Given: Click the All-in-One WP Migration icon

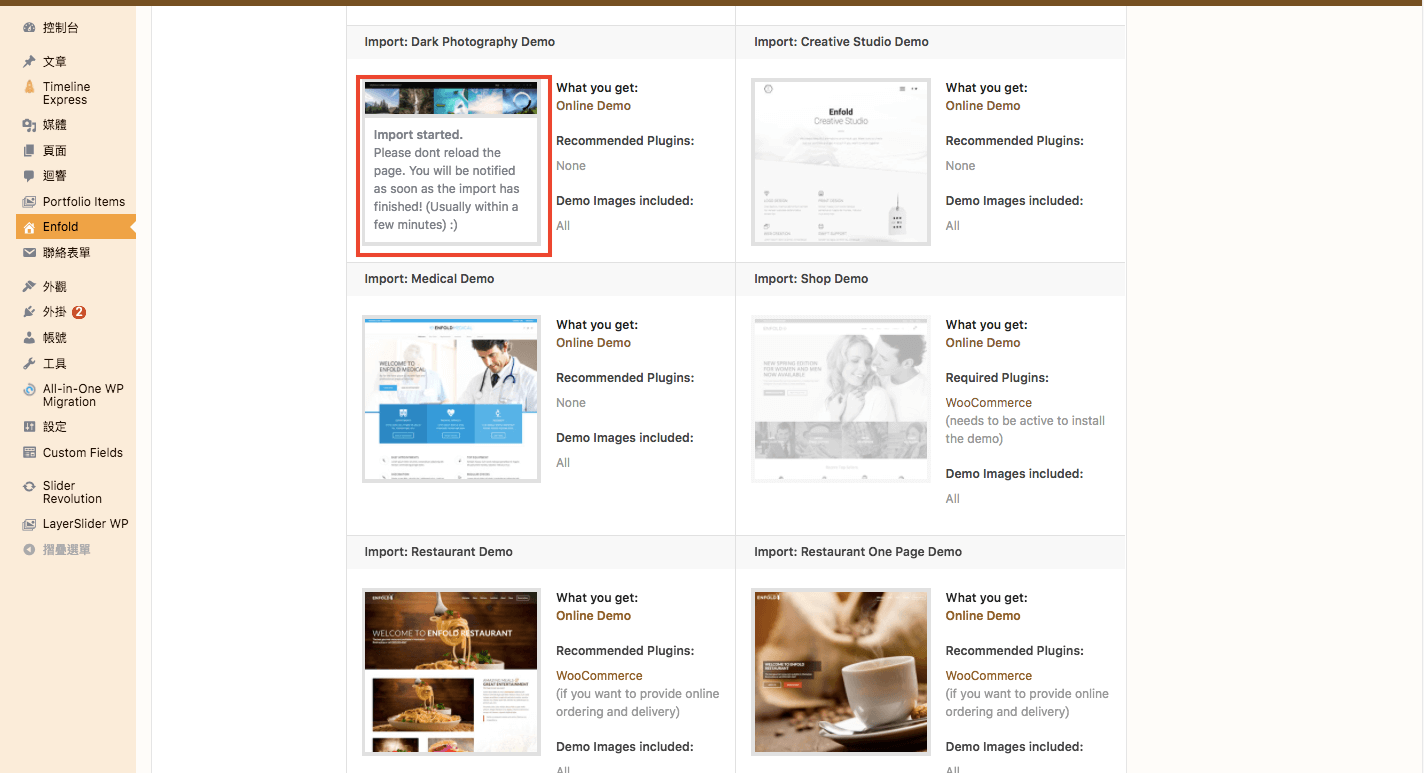Looking at the screenshot, I should point(29,390).
